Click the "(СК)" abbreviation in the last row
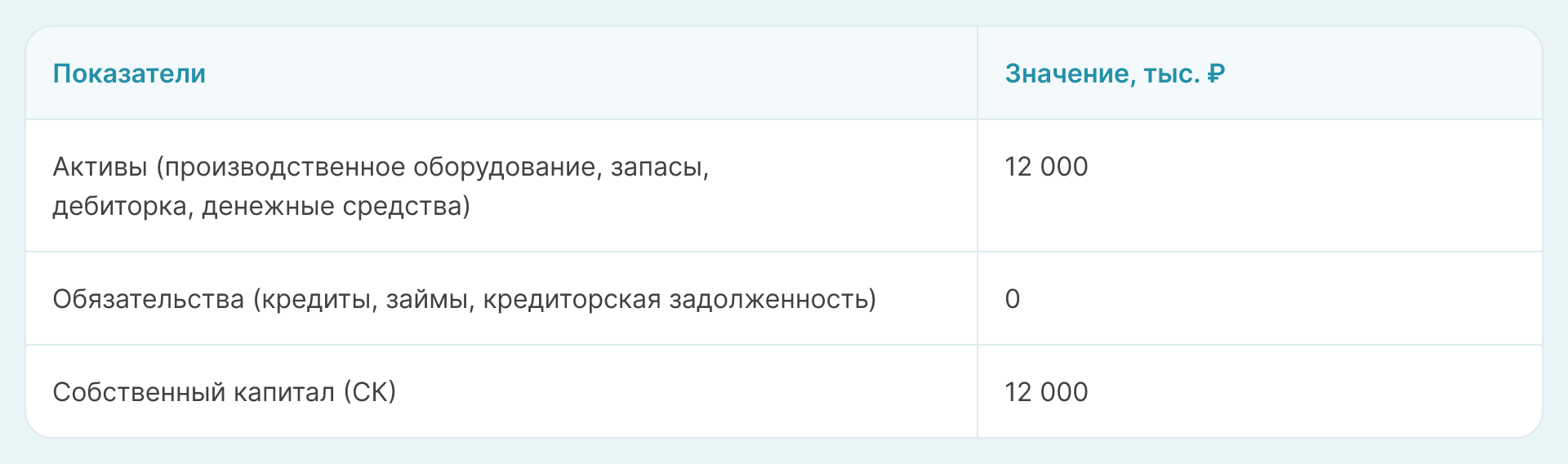 (369, 392)
